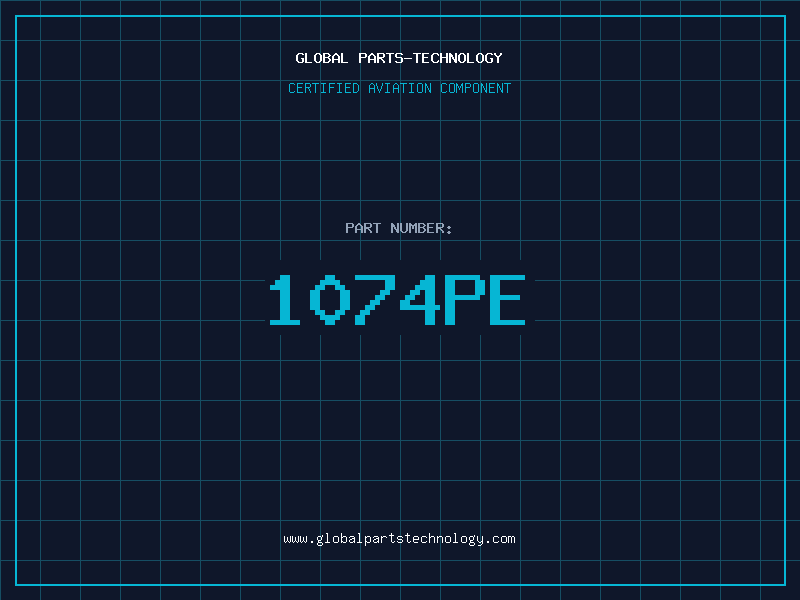
Task: Click the large letter P in part number
Action: (x=465, y=300)
